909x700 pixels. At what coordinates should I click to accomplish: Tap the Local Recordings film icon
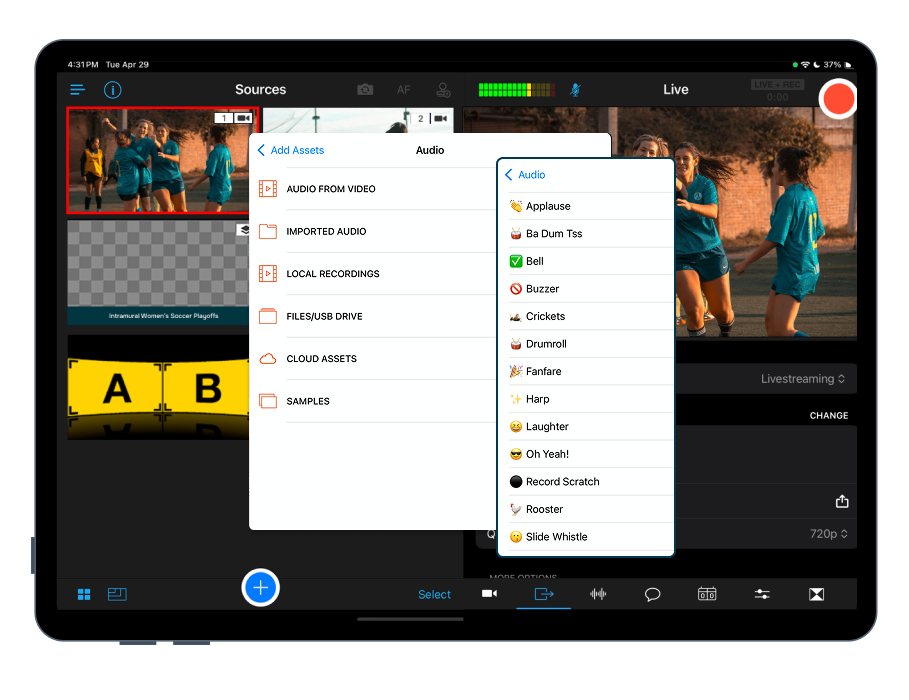tap(267, 274)
